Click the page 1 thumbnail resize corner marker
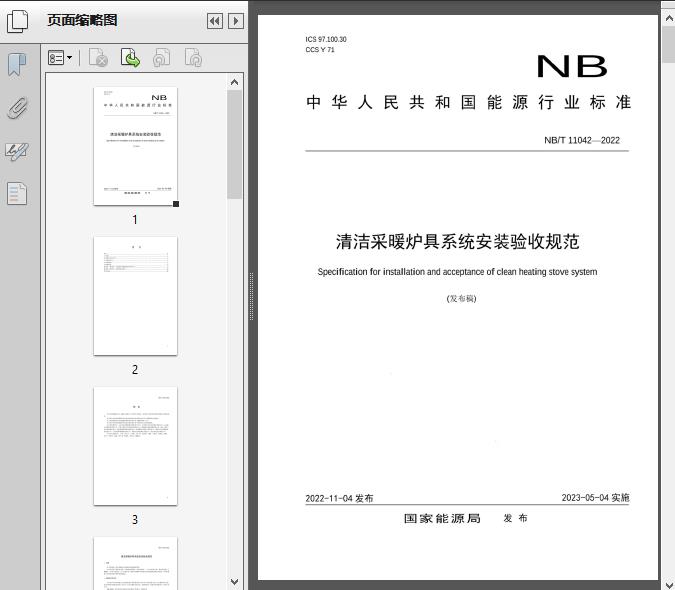Screen dimensions: 675x590 click(x=176, y=204)
